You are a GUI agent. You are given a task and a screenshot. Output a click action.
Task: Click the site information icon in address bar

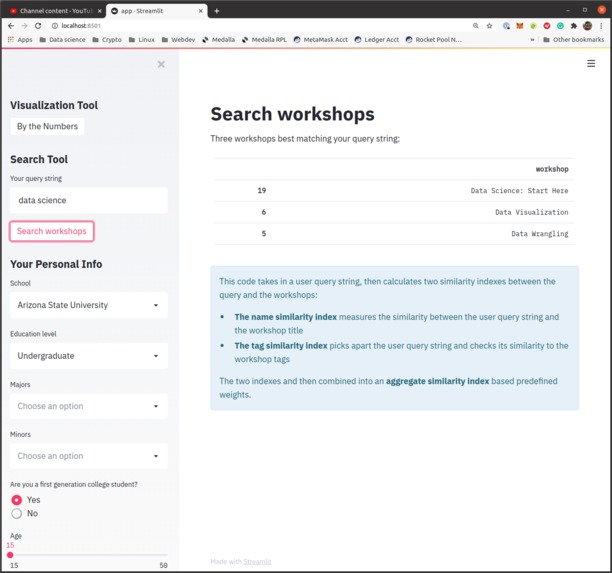coord(55,26)
